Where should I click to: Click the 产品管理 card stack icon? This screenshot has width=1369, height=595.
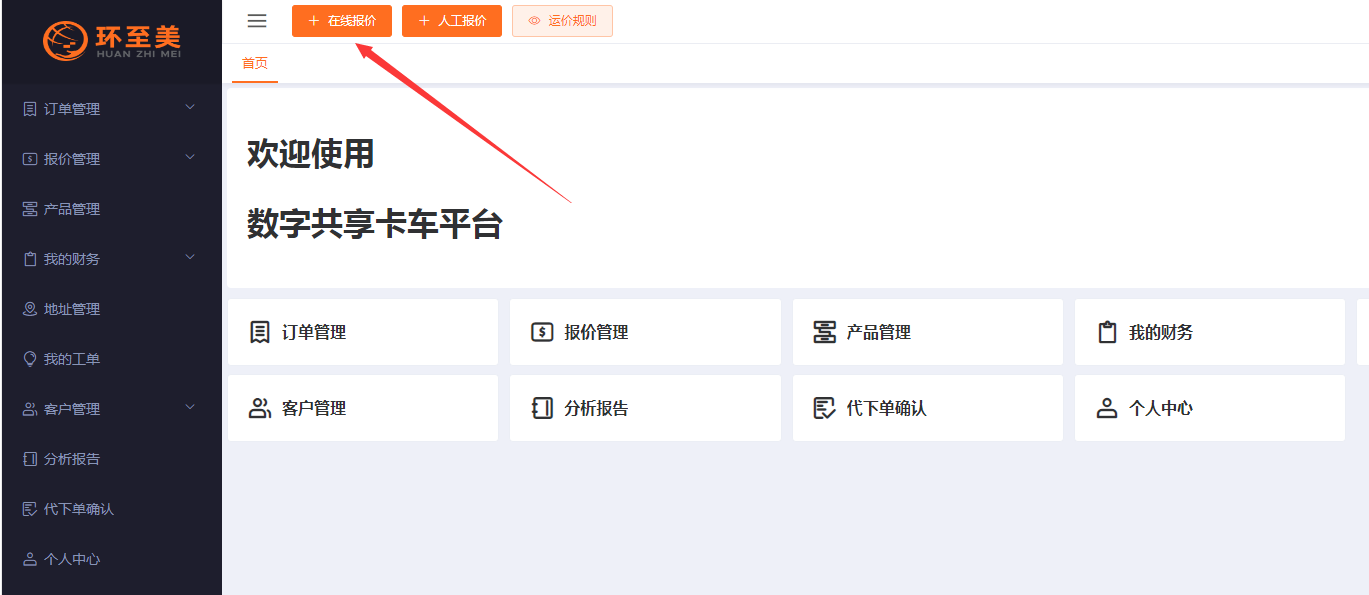pyautogui.click(x=824, y=332)
